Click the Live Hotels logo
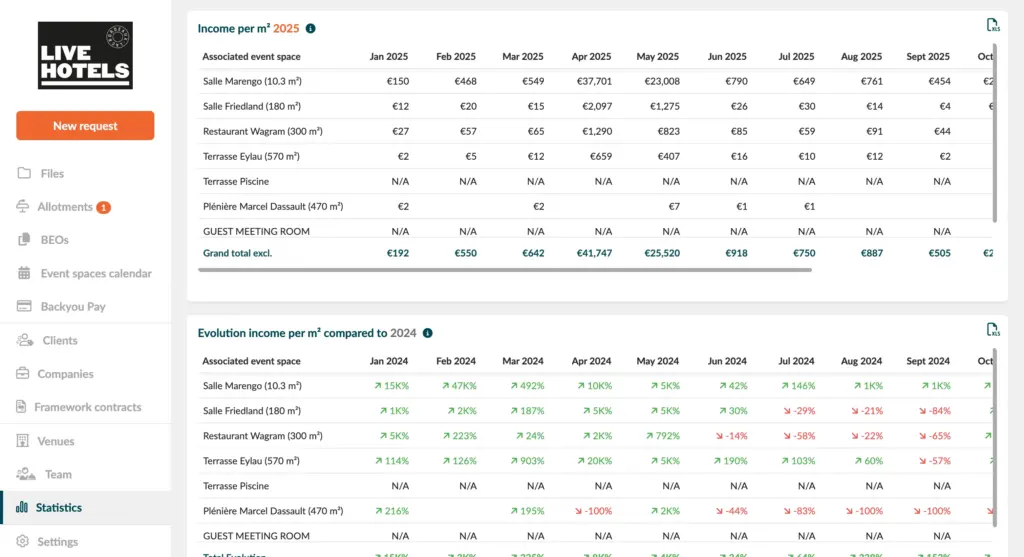The width and height of the screenshot is (1024, 557). [x=85, y=57]
